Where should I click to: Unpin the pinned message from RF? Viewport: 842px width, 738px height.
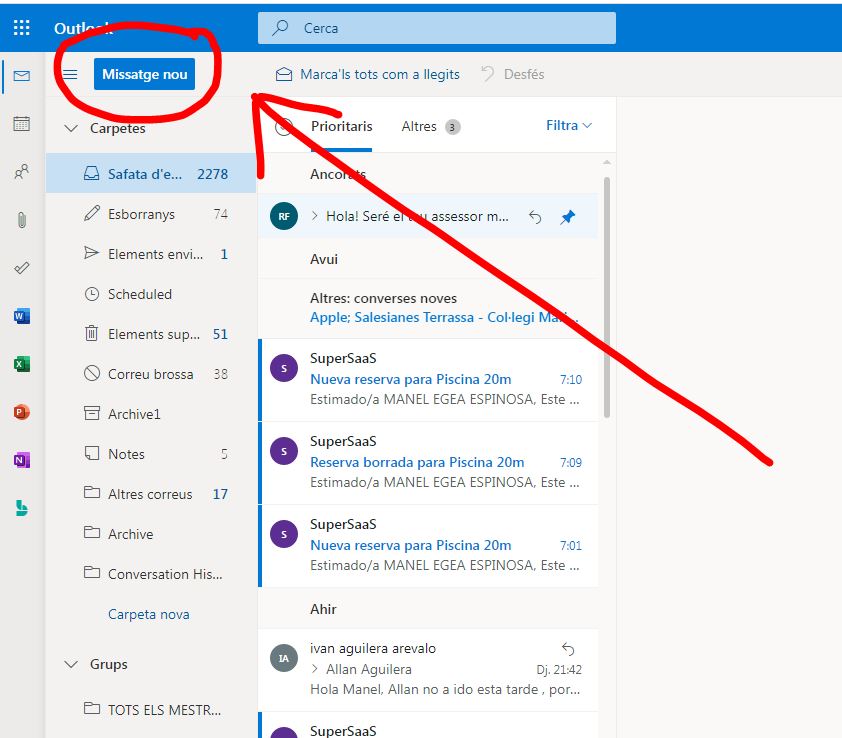(567, 217)
